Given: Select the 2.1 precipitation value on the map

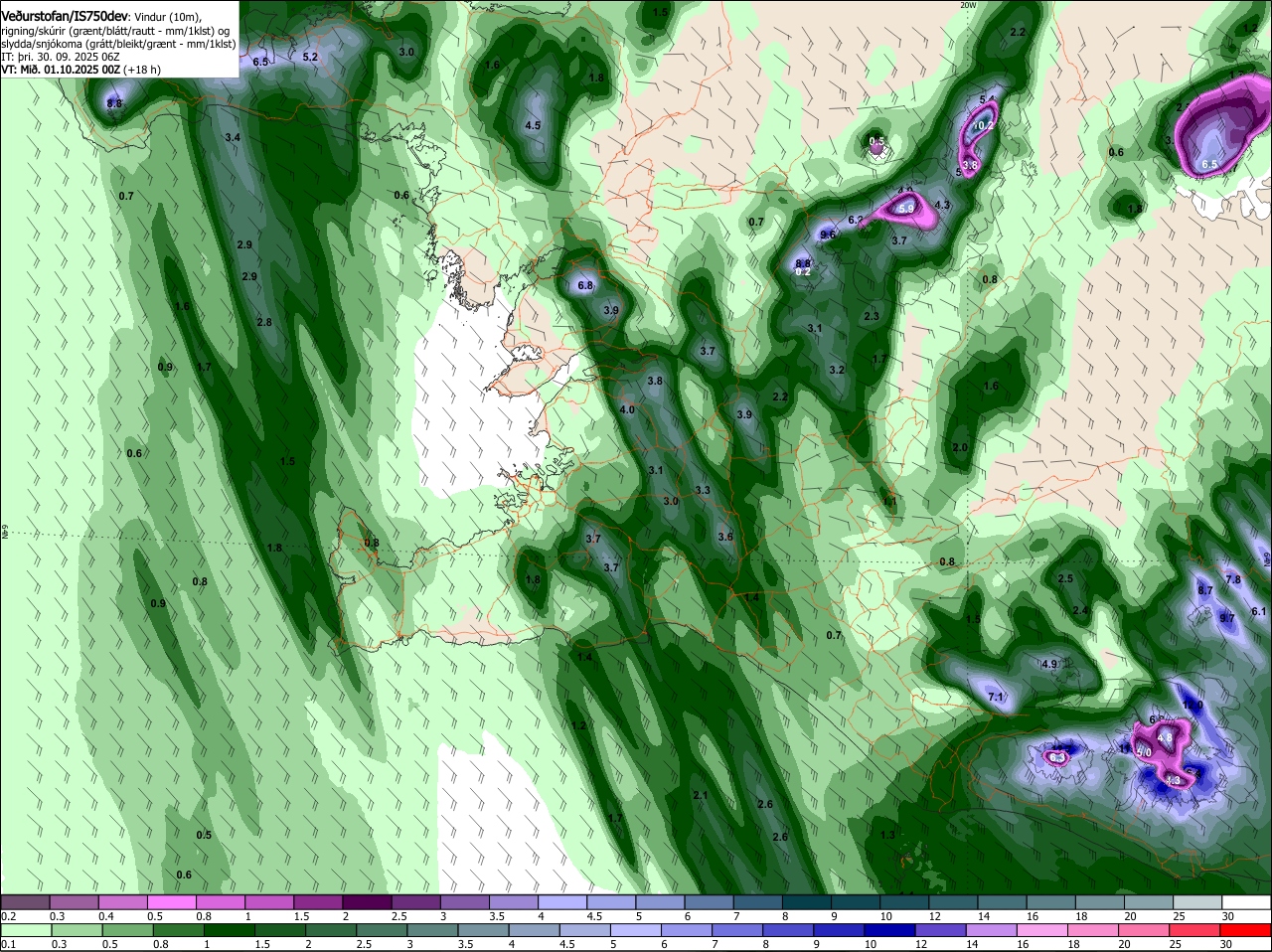Looking at the screenshot, I should point(701,795).
